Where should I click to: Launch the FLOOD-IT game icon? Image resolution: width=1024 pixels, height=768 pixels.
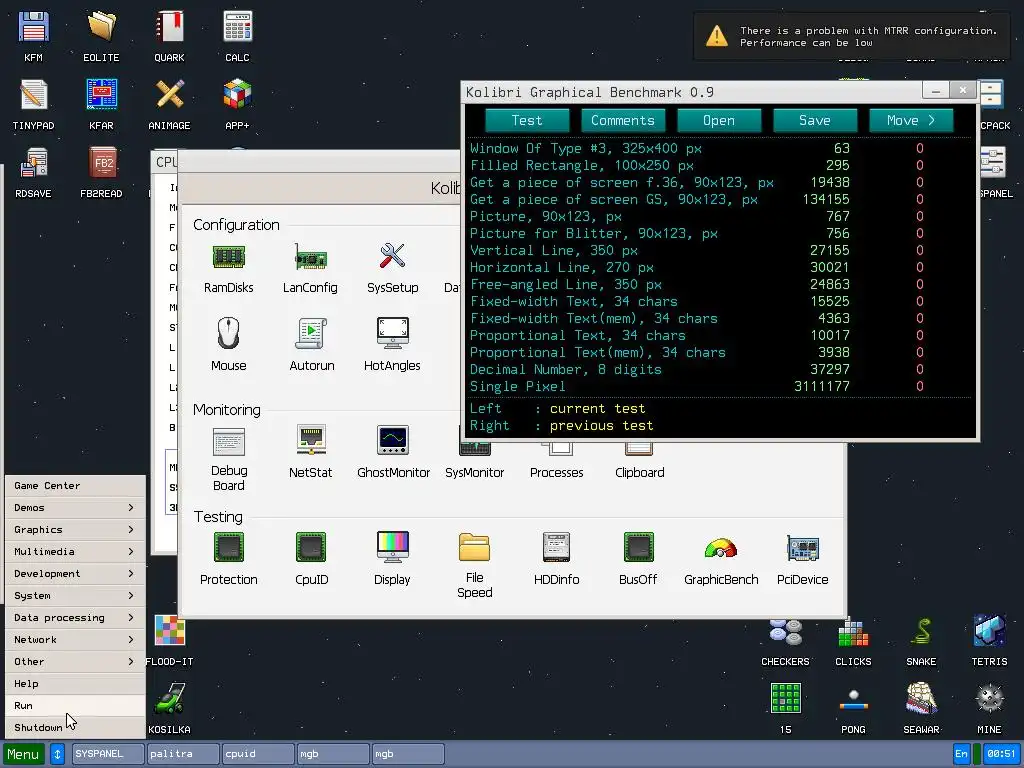[x=169, y=631]
